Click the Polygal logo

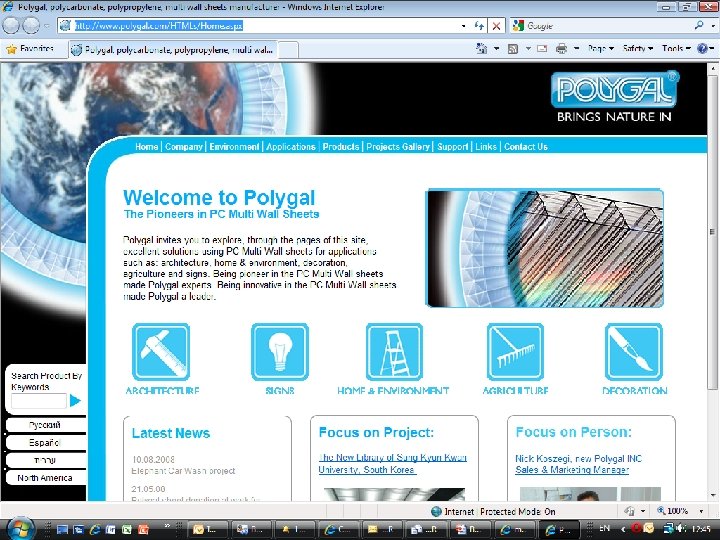tap(615, 96)
